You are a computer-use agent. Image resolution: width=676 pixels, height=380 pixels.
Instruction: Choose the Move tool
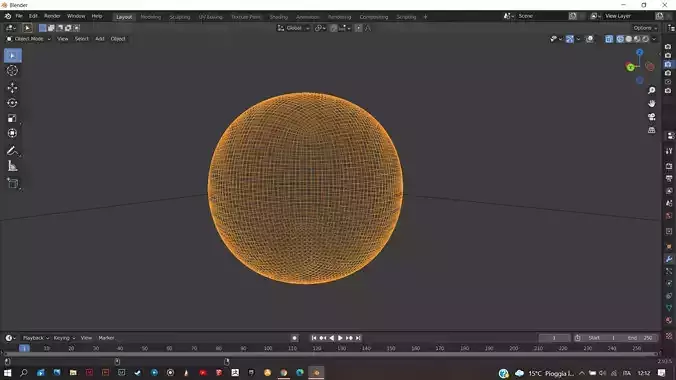(13, 88)
